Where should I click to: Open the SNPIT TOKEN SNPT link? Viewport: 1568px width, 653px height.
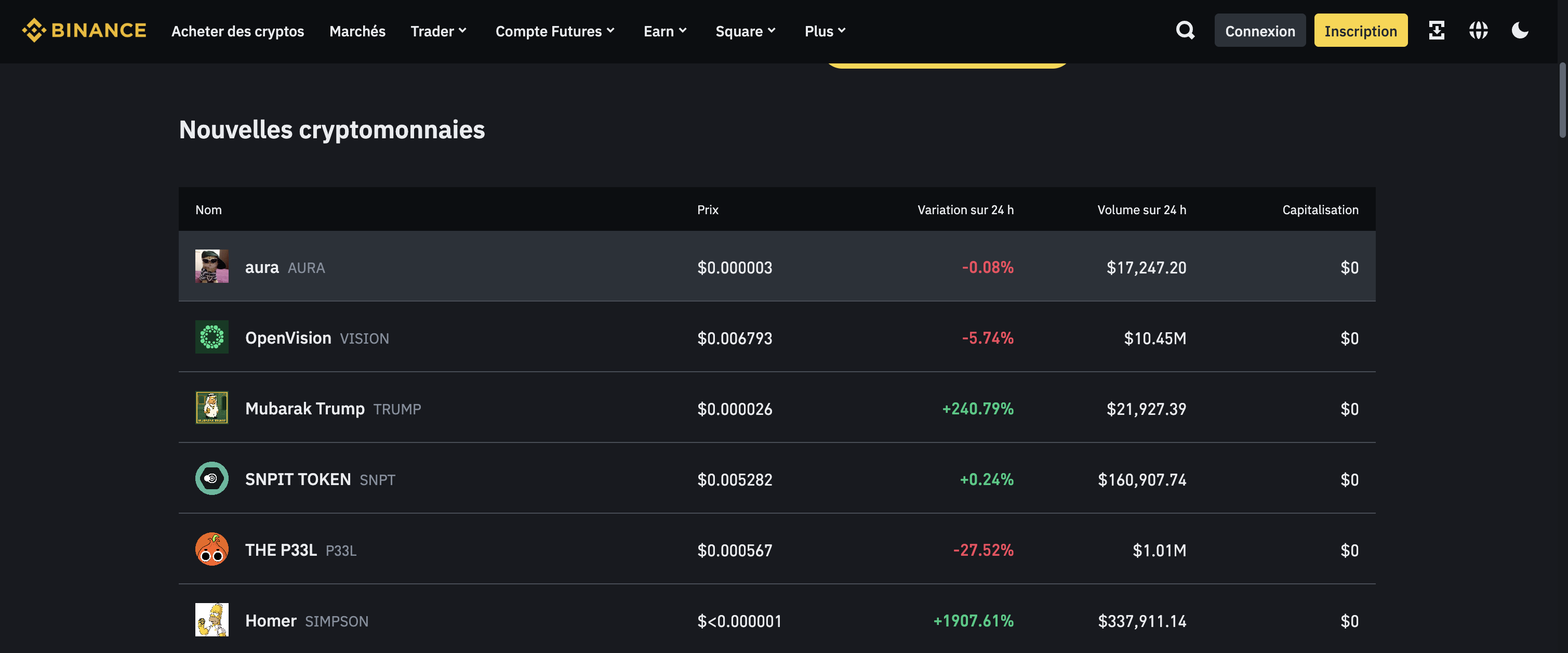(x=320, y=479)
